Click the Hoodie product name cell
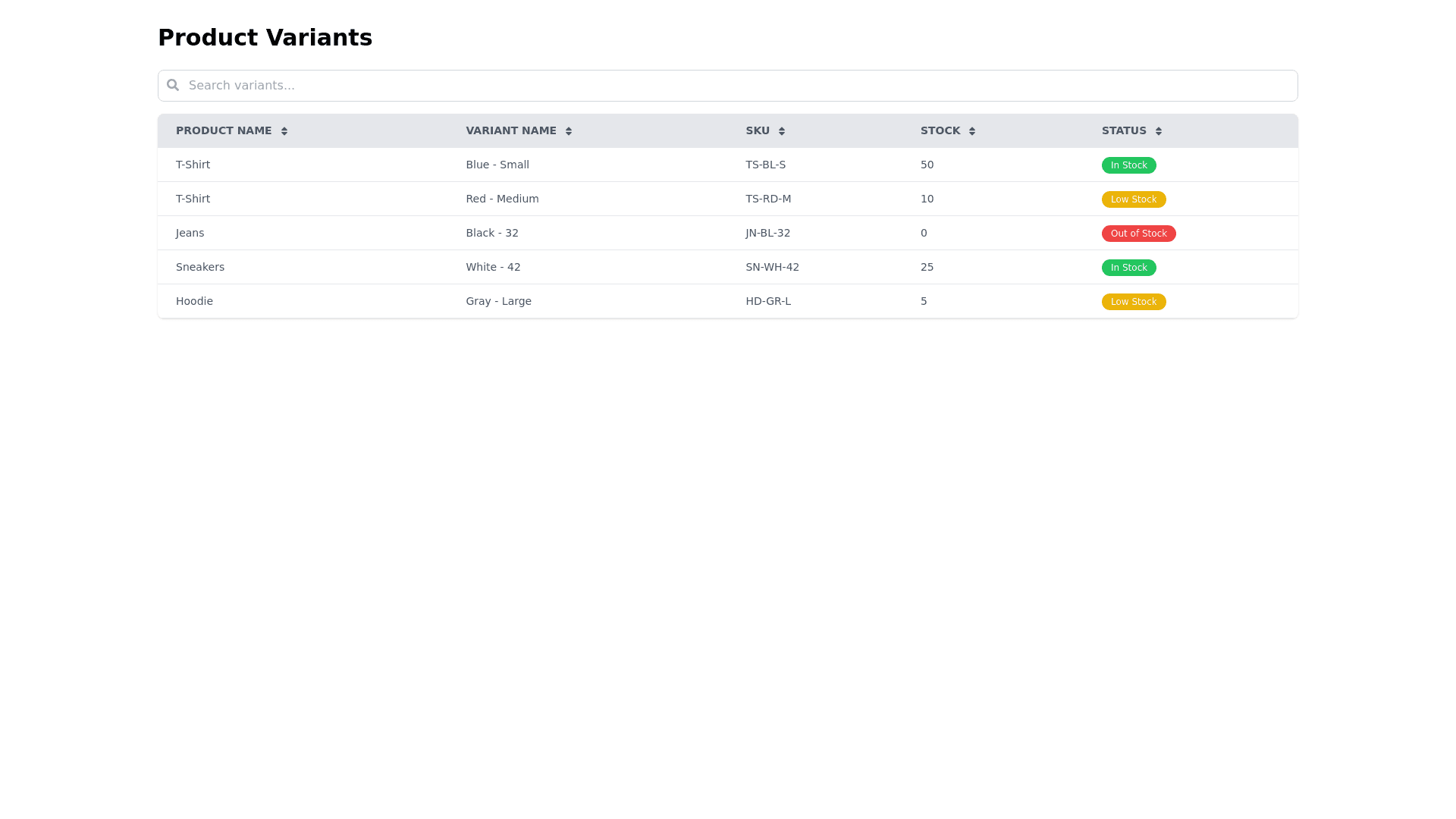This screenshot has height=819, width=1456. [194, 301]
